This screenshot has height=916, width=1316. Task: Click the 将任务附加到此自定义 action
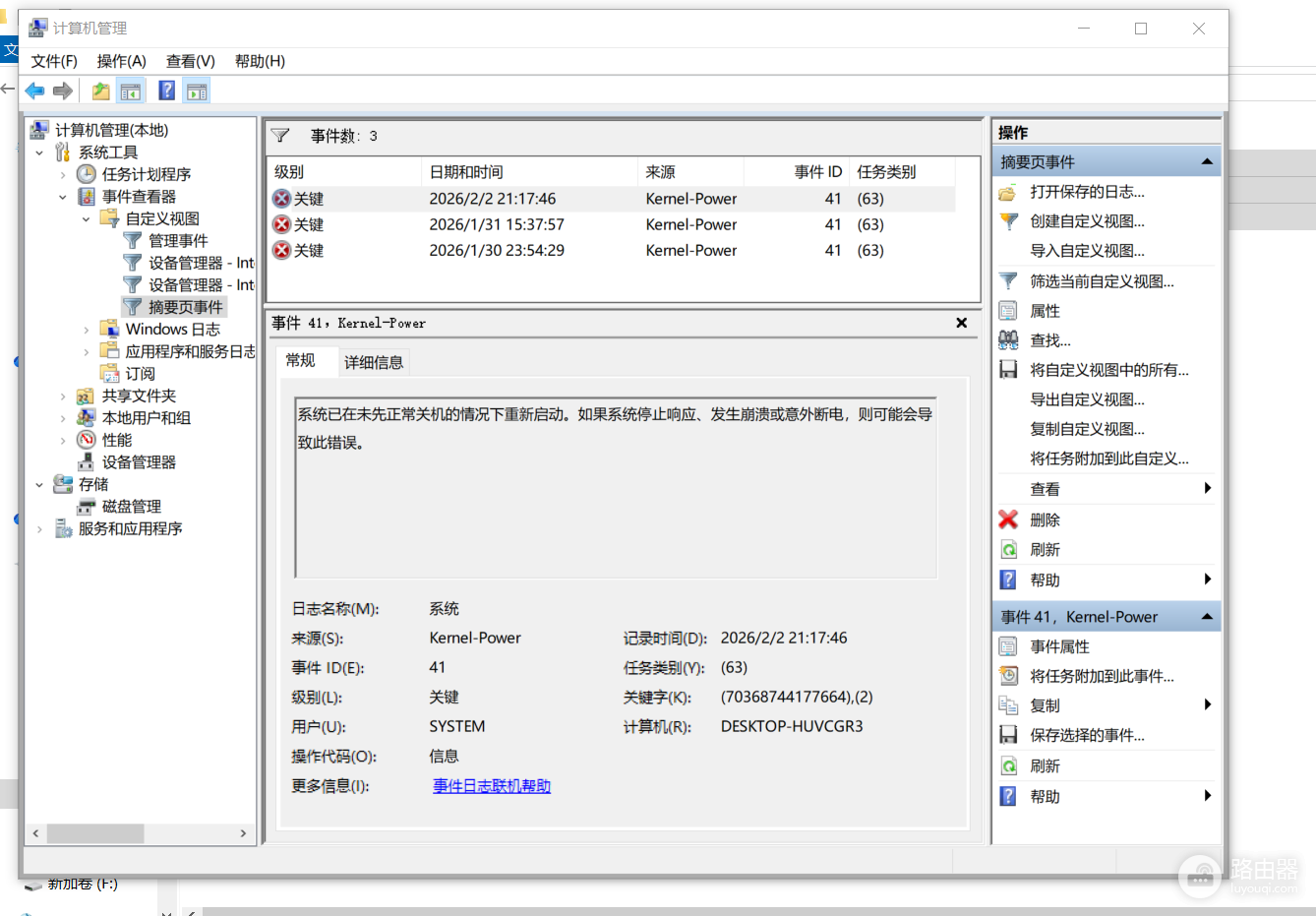[x=1108, y=458]
